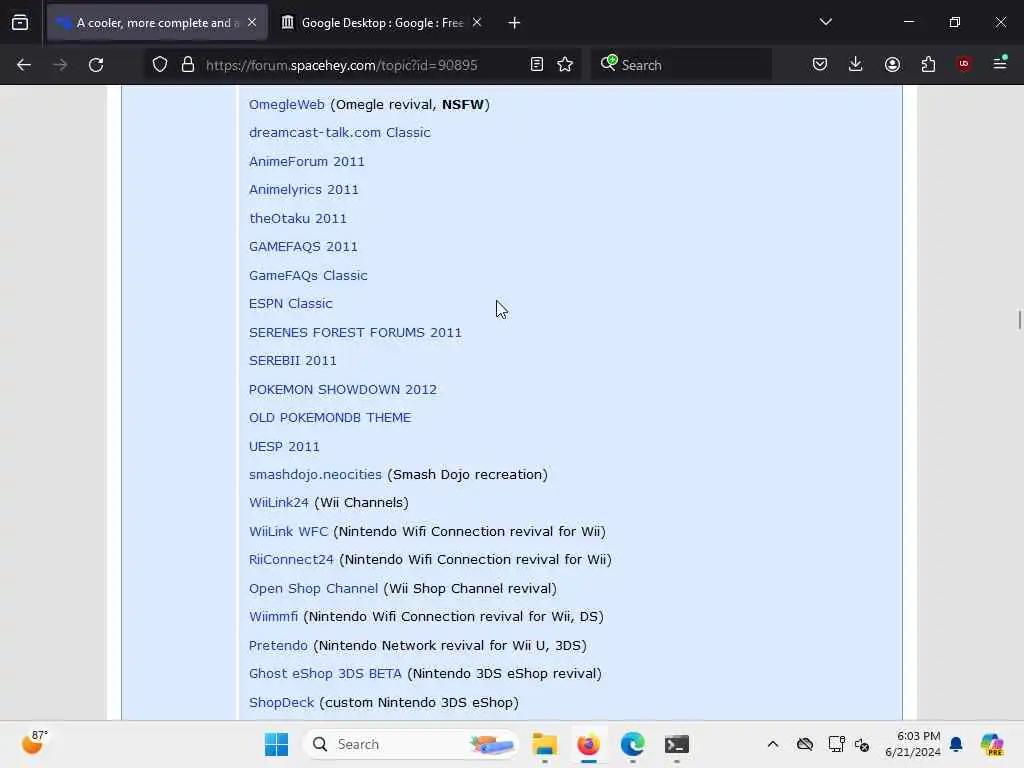Visit the POKEMON SHOWDOWN 2012 link
The width and height of the screenshot is (1024, 768).
click(343, 389)
